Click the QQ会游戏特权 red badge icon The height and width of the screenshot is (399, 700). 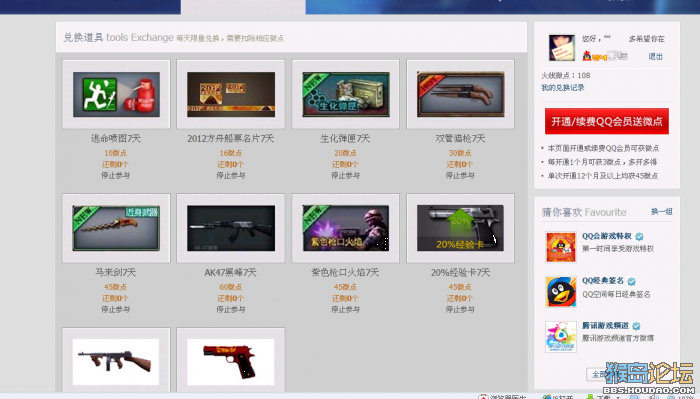(561, 247)
